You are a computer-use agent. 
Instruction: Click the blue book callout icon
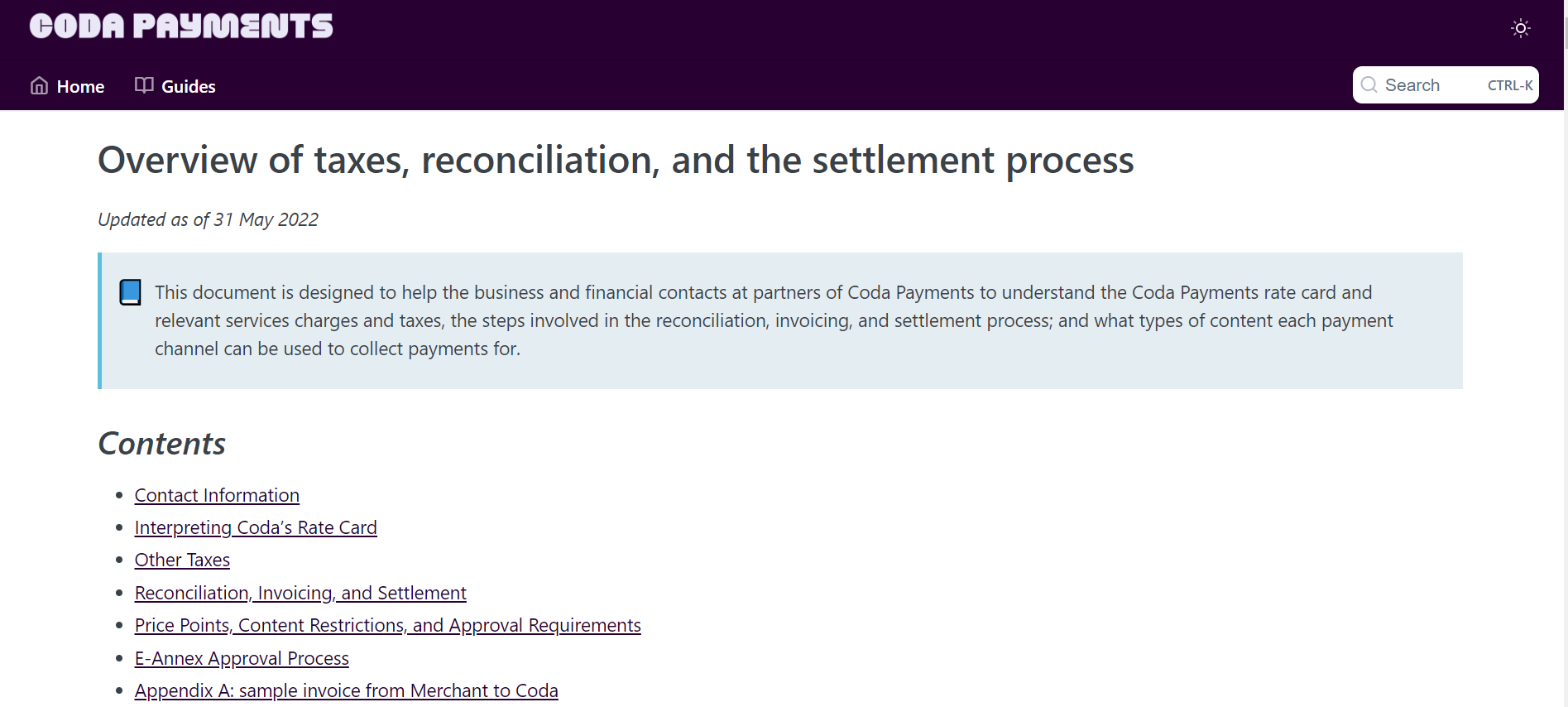coord(131,292)
